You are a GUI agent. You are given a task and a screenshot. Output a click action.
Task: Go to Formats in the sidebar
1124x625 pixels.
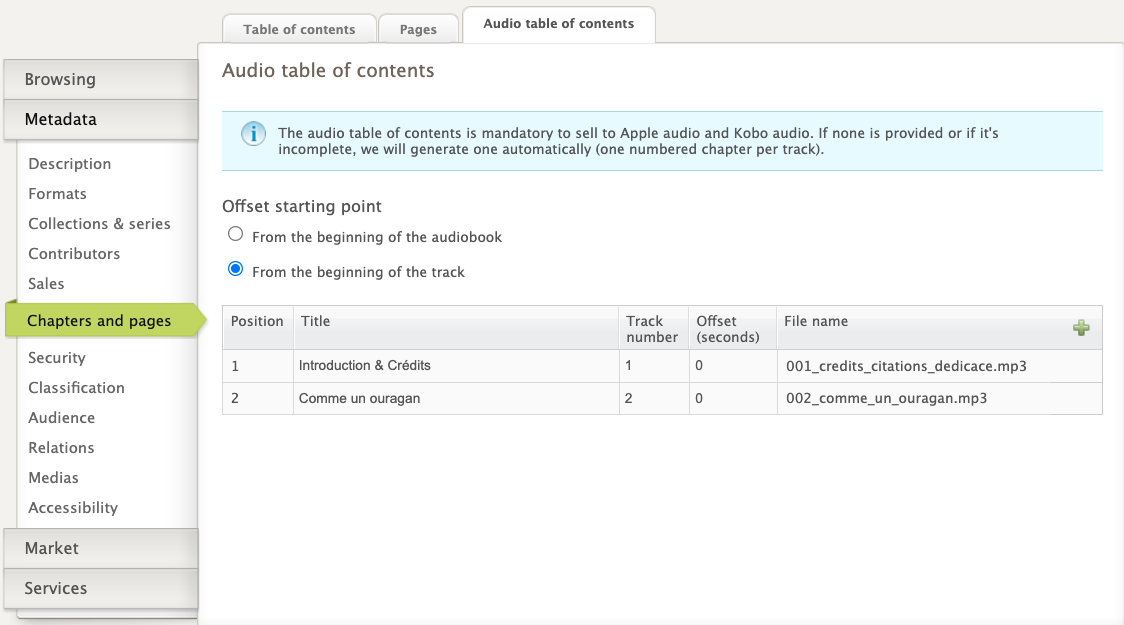(x=57, y=194)
